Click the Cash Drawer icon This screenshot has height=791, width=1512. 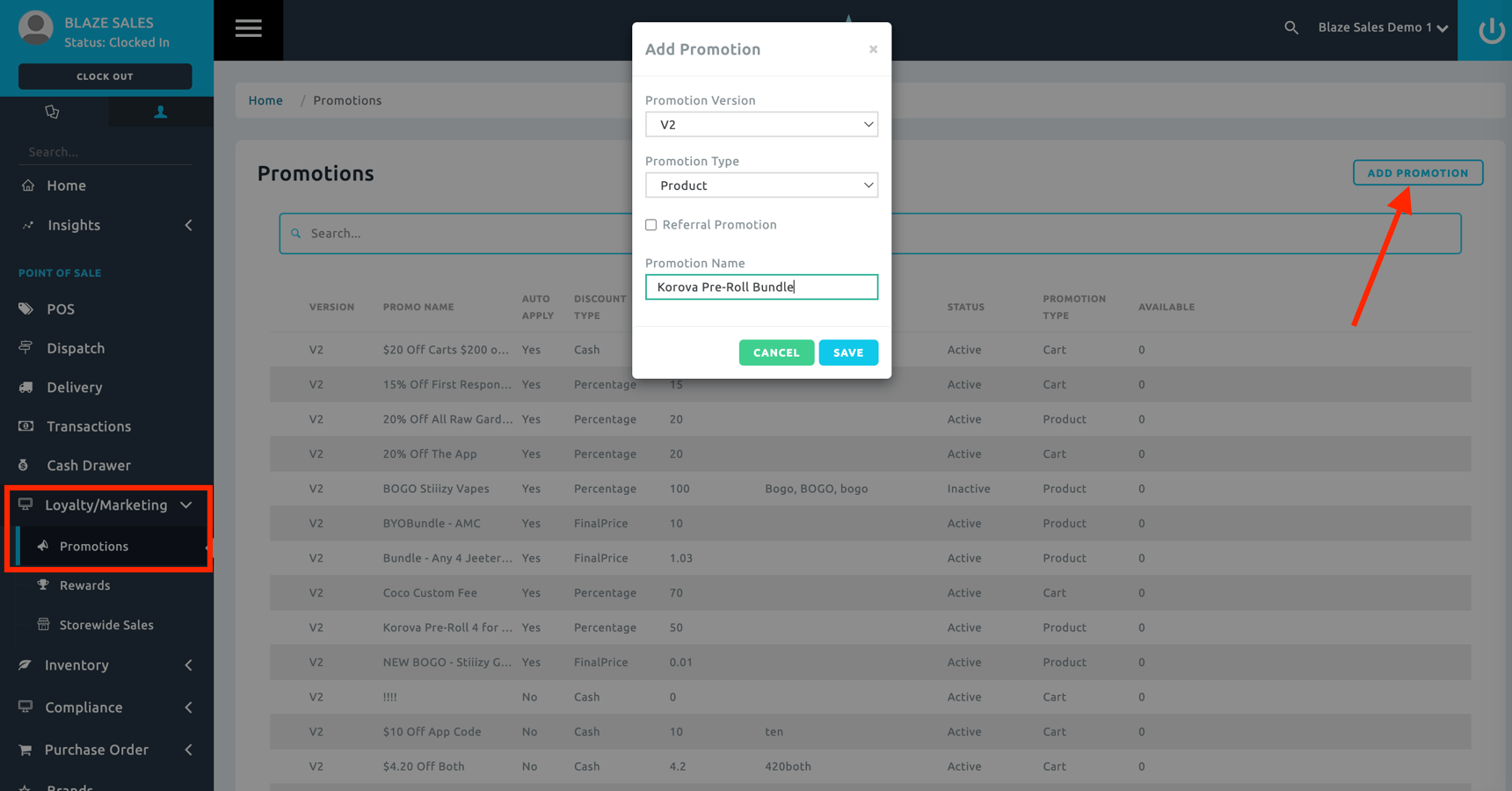click(25, 465)
